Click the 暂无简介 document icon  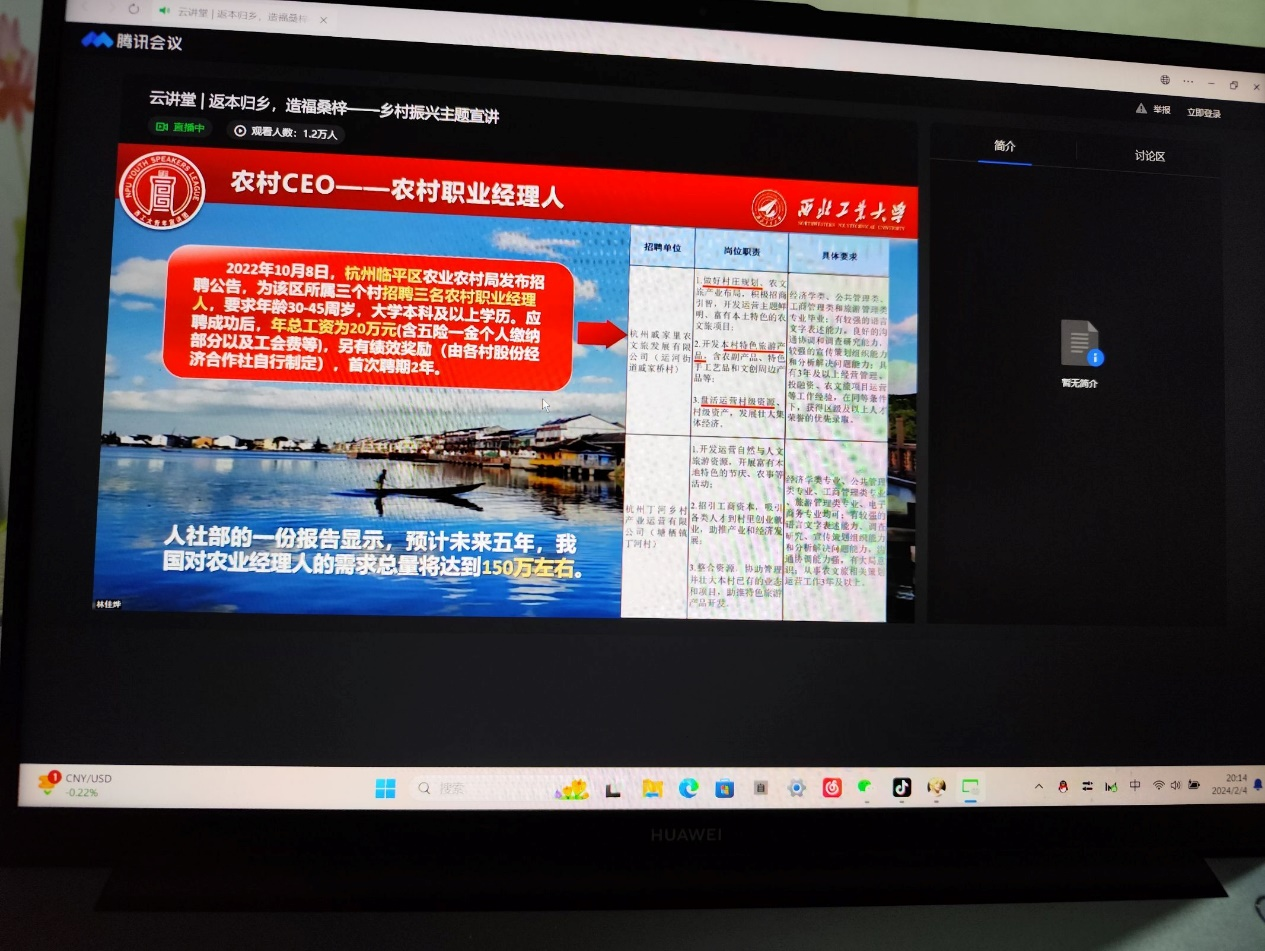(1080, 343)
